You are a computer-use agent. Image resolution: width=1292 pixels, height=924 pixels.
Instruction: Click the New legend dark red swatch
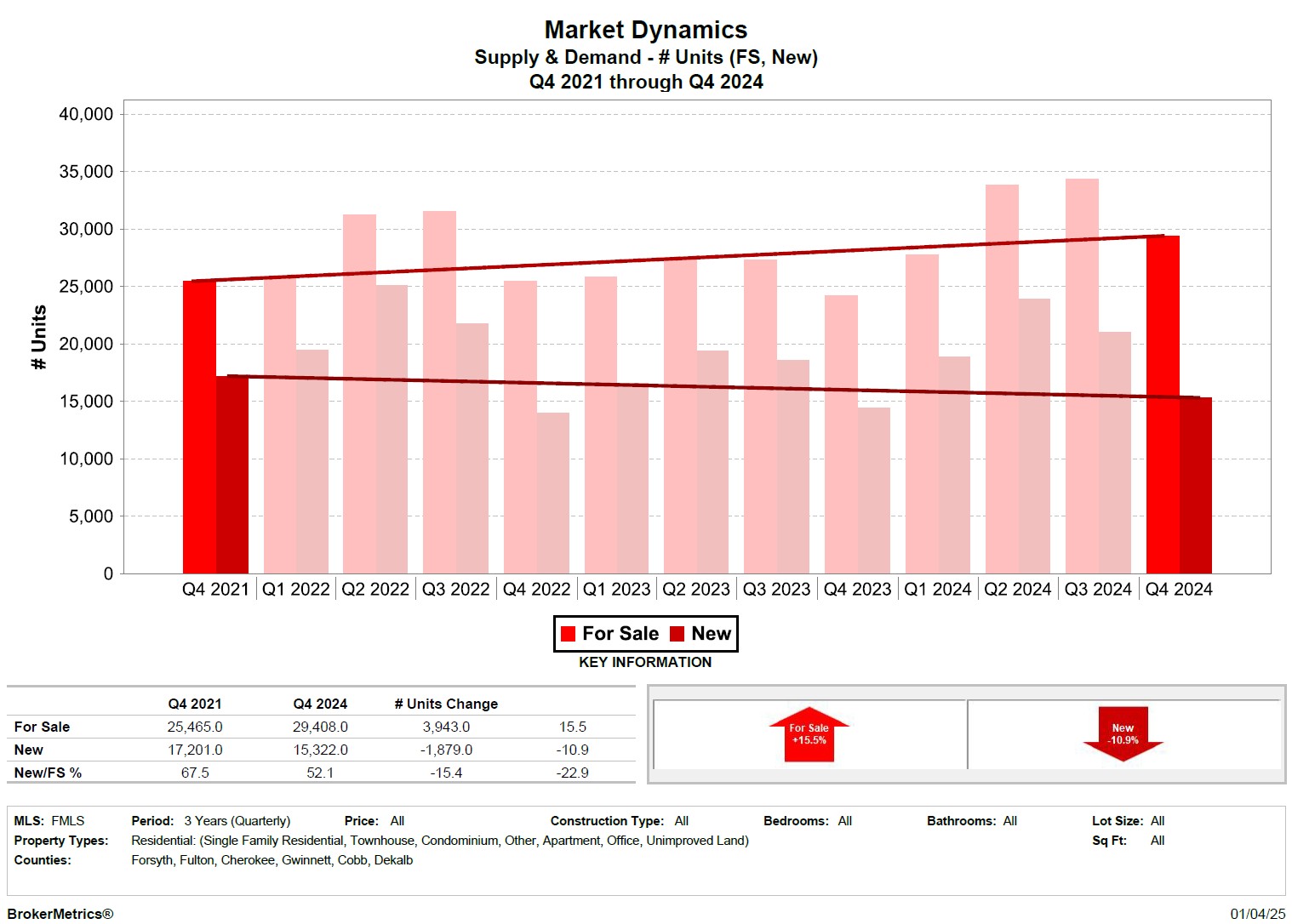coord(677,634)
